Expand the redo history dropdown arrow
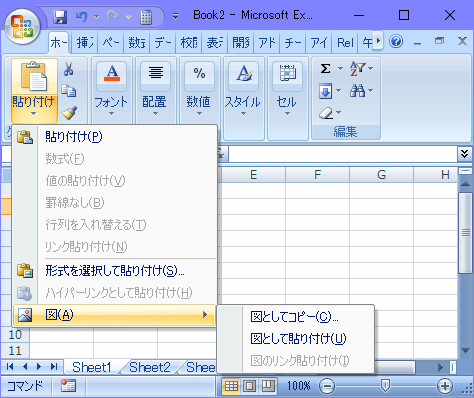Screen dimensions: 474x398 click(x=128, y=17)
